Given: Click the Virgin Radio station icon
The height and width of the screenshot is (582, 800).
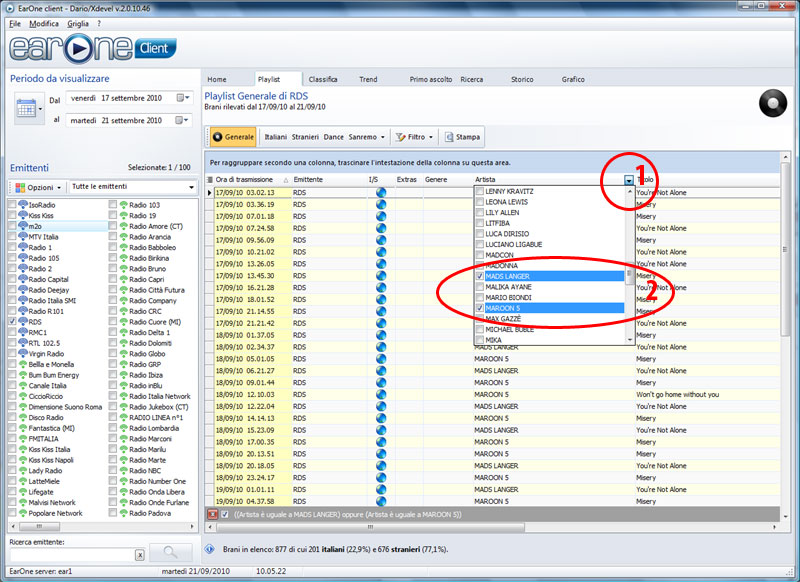Looking at the screenshot, I should [23, 353].
